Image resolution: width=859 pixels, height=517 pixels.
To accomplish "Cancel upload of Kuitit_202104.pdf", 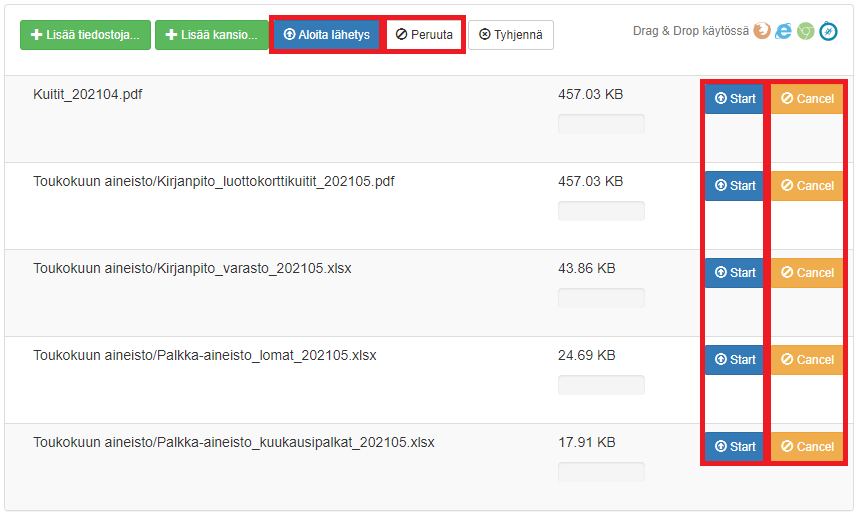I will coord(807,99).
